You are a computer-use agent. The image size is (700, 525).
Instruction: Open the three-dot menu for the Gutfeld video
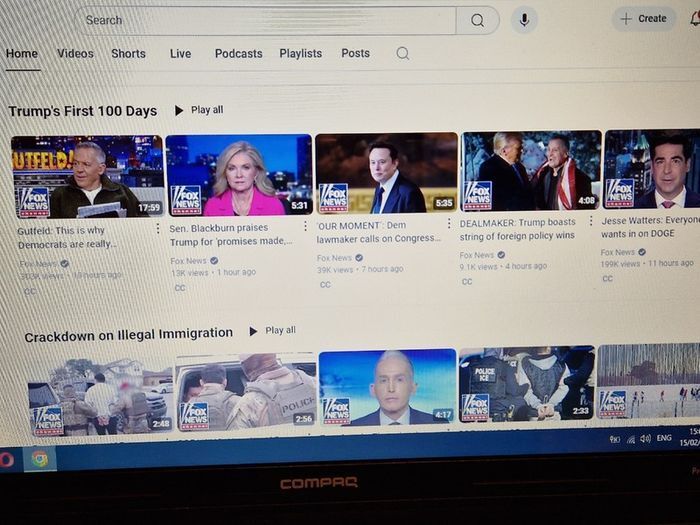(158, 229)
